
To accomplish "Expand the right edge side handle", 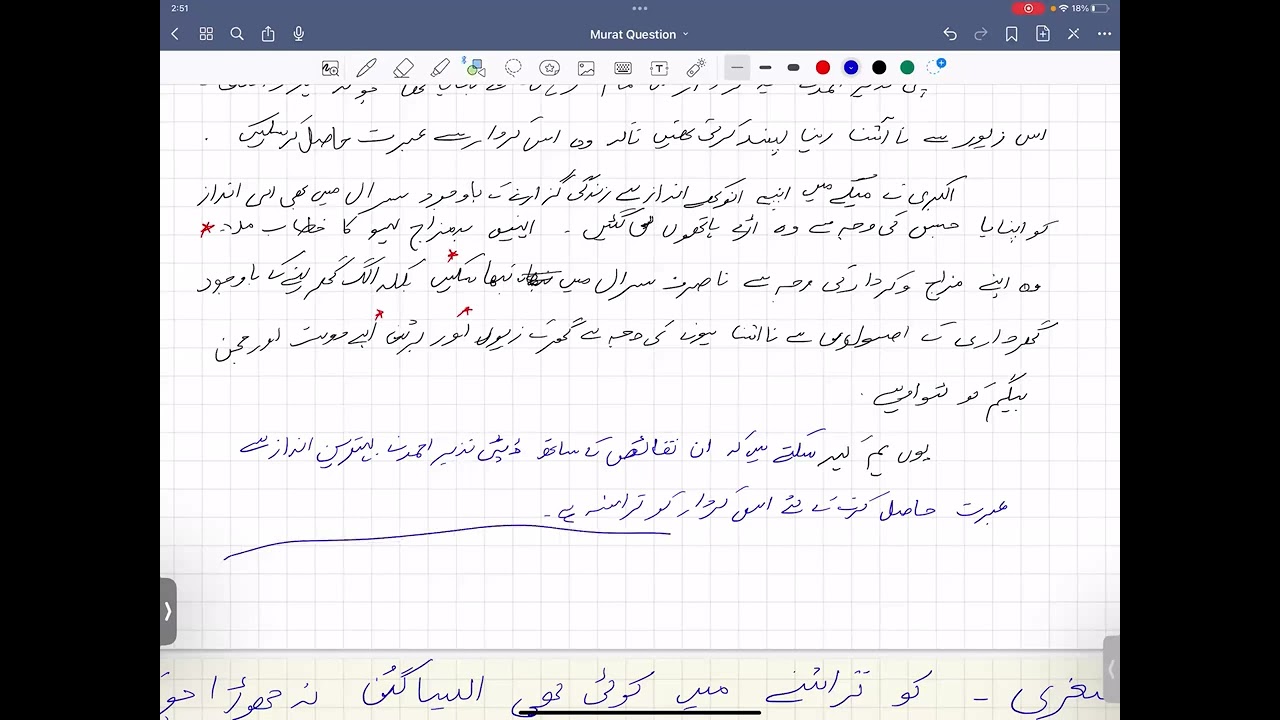I will [1111, 670].
